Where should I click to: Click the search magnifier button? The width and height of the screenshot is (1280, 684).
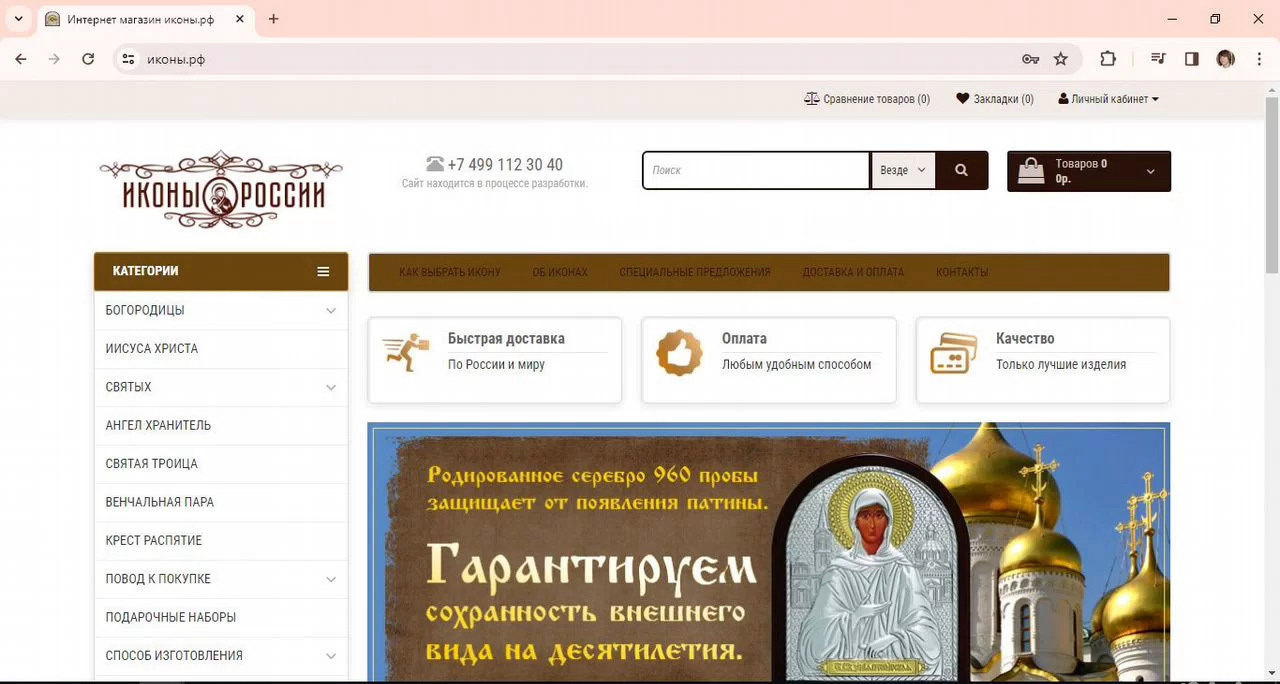point(961,170)
